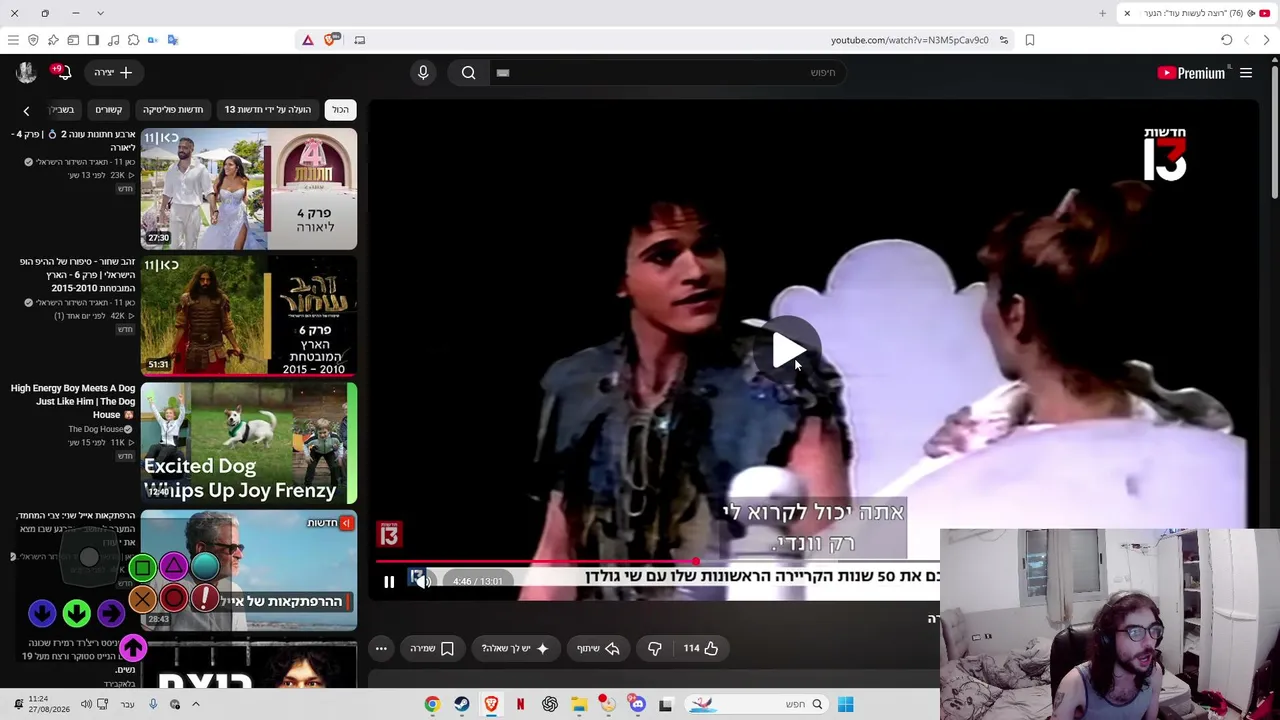1280x720 pixels.
Task: Select the הכול filter chip
Action: point(340,109)
